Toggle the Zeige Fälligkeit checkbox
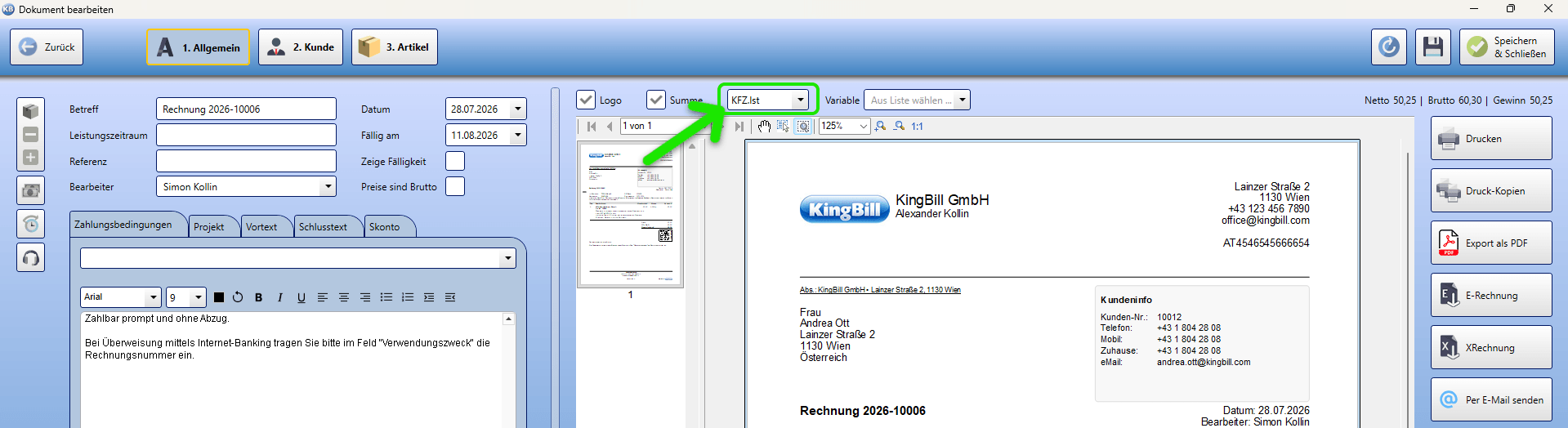The width and height of the screenshot is (1568, 428). [x=455, y=161]
